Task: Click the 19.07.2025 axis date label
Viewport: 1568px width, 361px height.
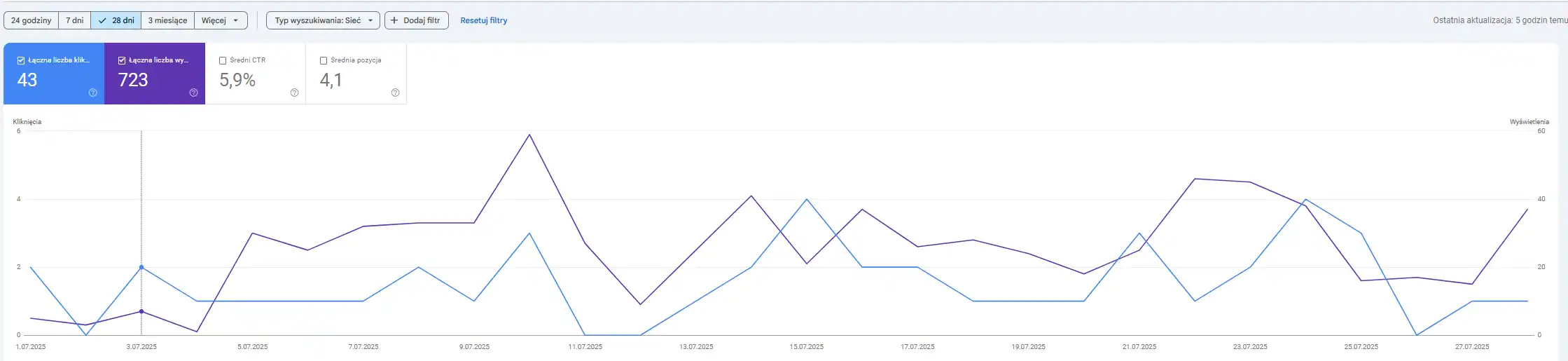Action: tap(1028, 347)
